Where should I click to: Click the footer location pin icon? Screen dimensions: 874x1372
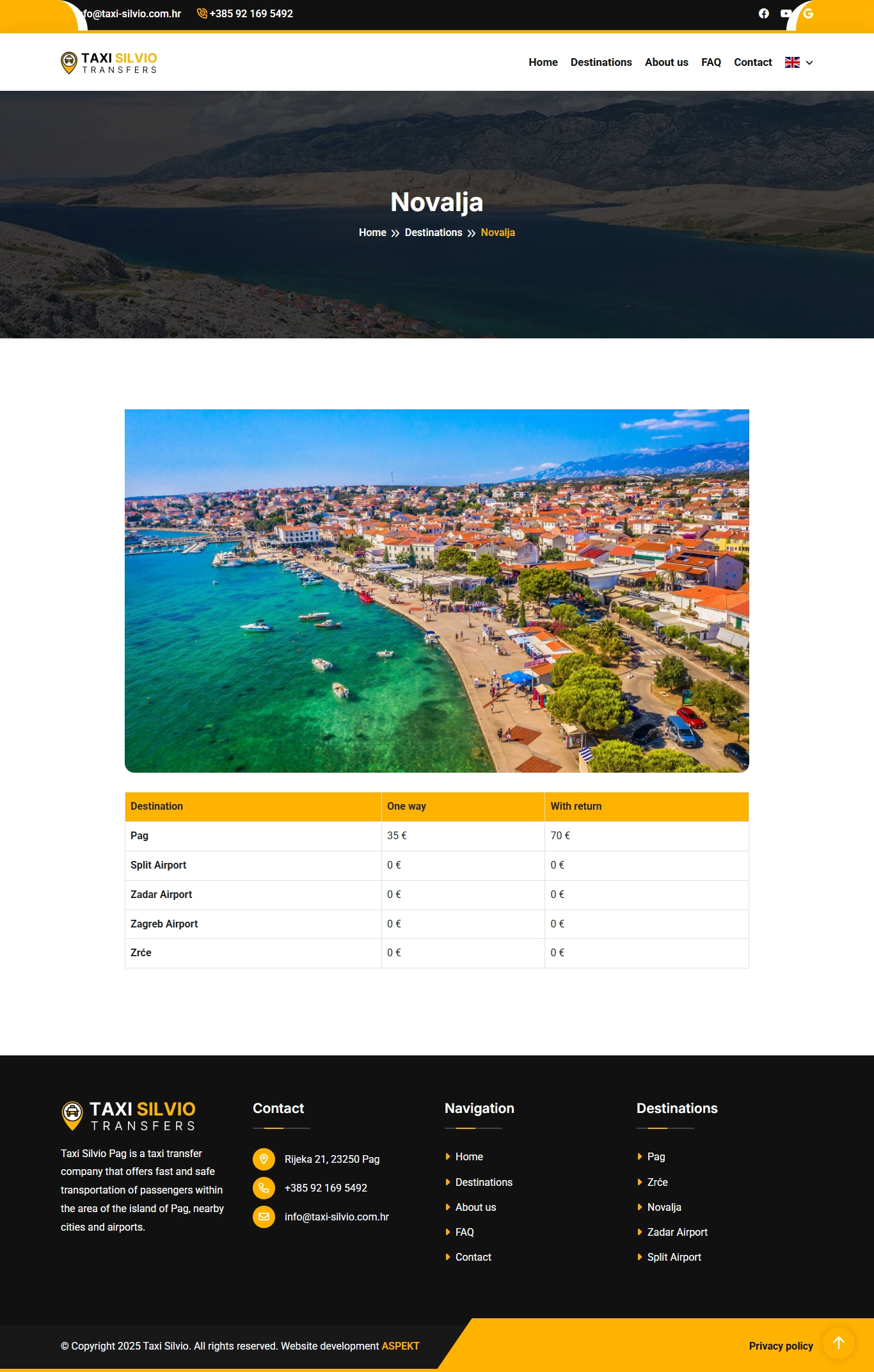pos(264,1159)
